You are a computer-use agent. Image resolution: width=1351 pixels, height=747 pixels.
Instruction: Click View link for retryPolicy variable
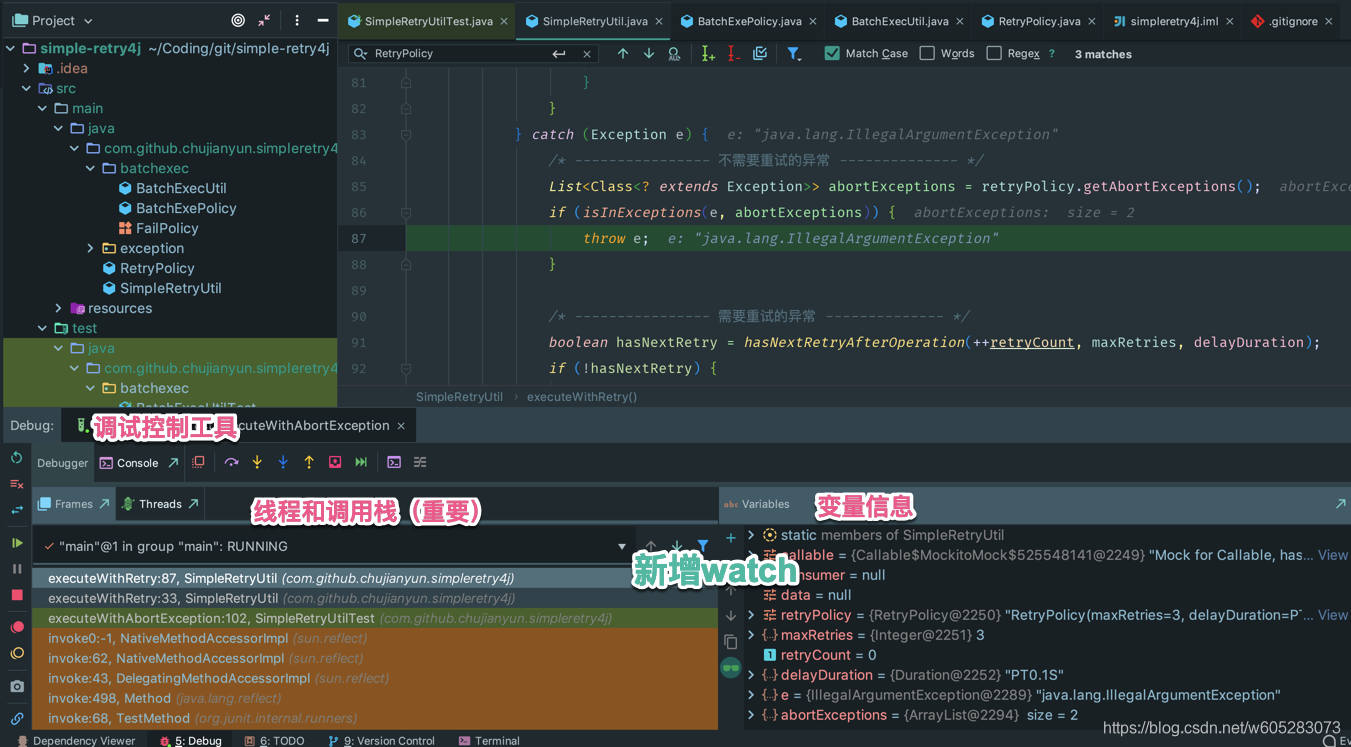1333,615
